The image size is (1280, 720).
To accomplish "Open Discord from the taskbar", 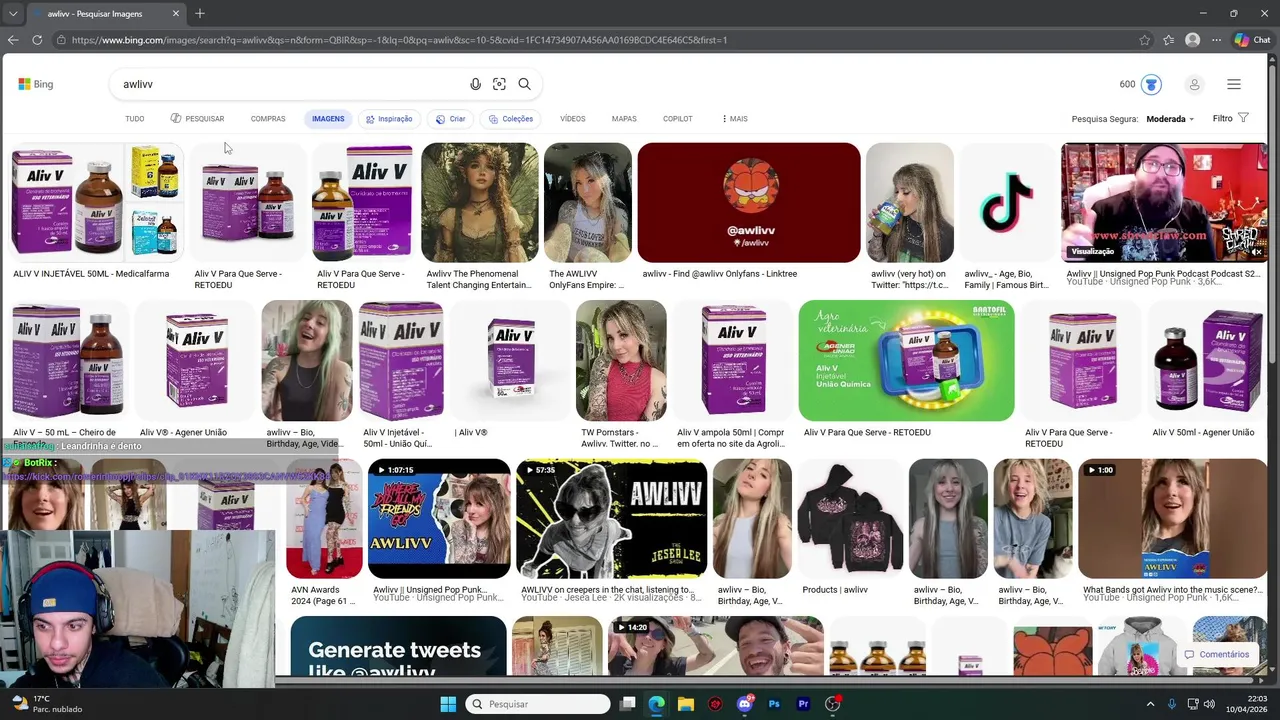I will click(x=745, y=704).
